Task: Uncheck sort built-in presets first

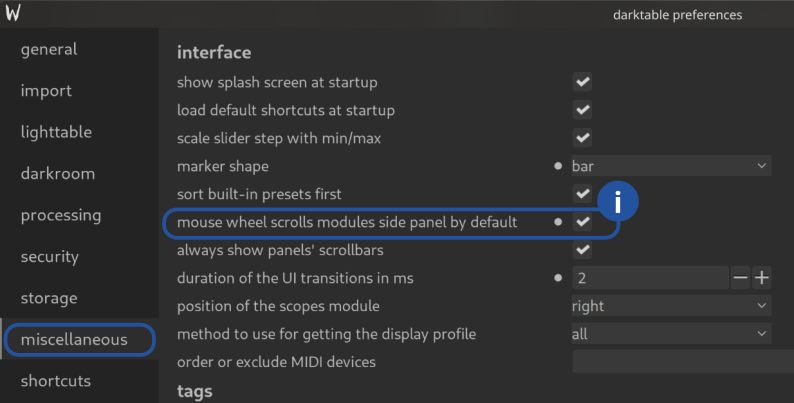Action: [583, 193]
